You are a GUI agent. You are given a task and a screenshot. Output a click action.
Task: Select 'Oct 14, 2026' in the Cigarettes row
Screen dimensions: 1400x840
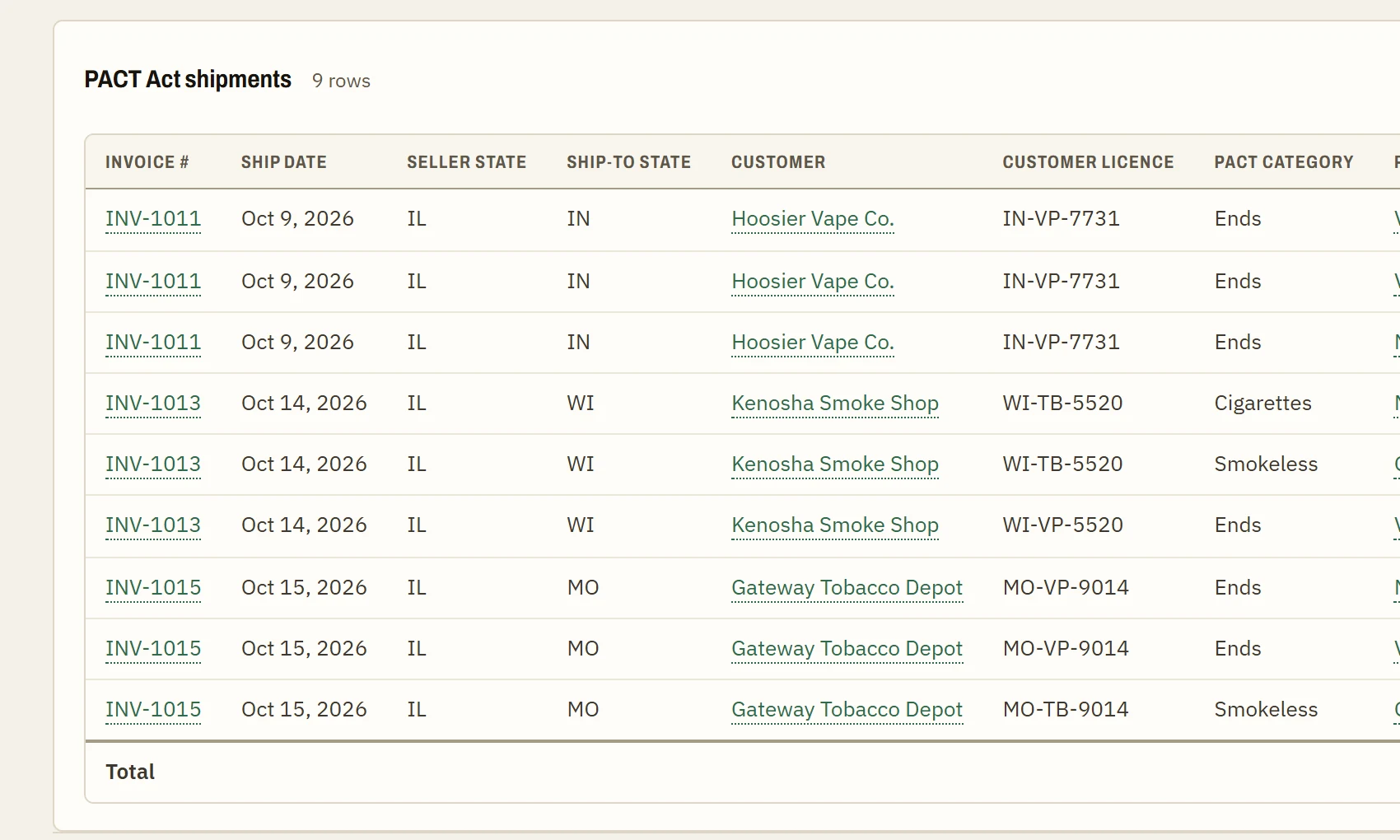click(304, 404)
